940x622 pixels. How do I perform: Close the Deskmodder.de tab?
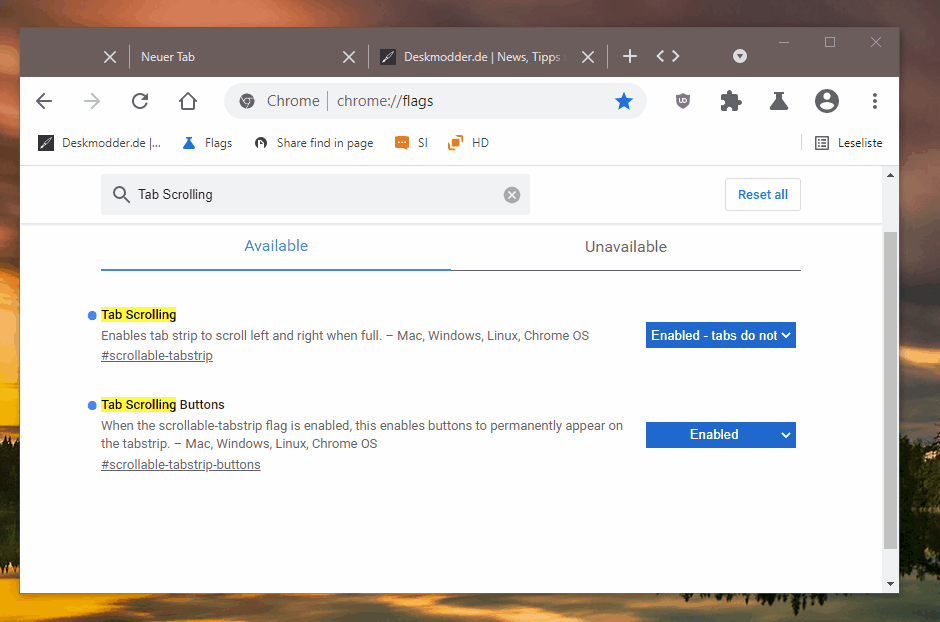(588, 57)
